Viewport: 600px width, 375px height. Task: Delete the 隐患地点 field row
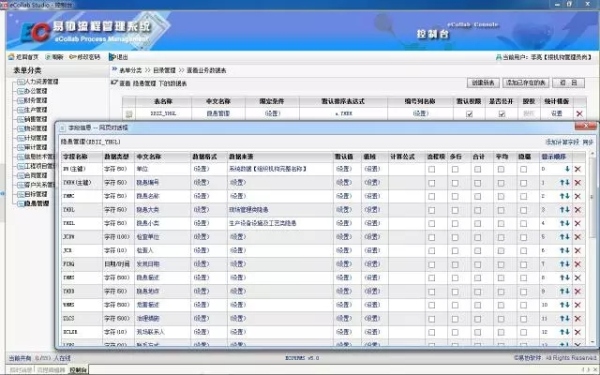[x=578, y=291]
